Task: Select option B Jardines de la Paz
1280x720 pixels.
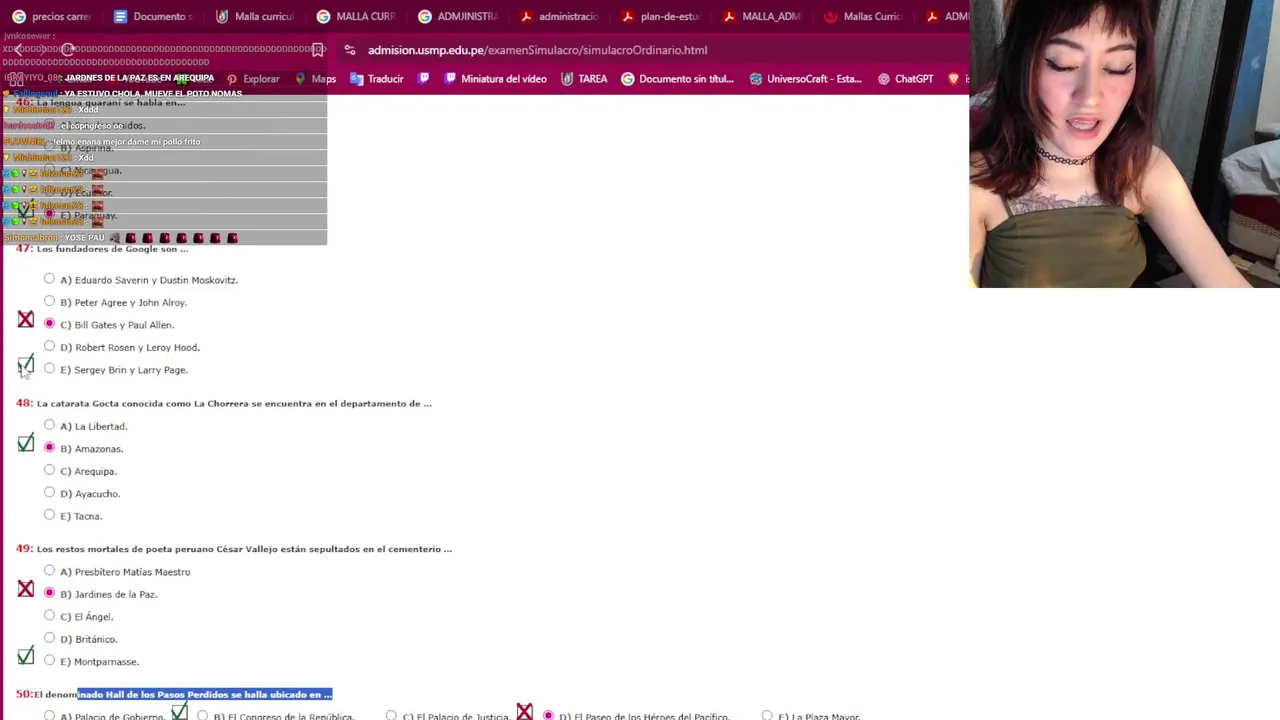Action: [49, 593]
